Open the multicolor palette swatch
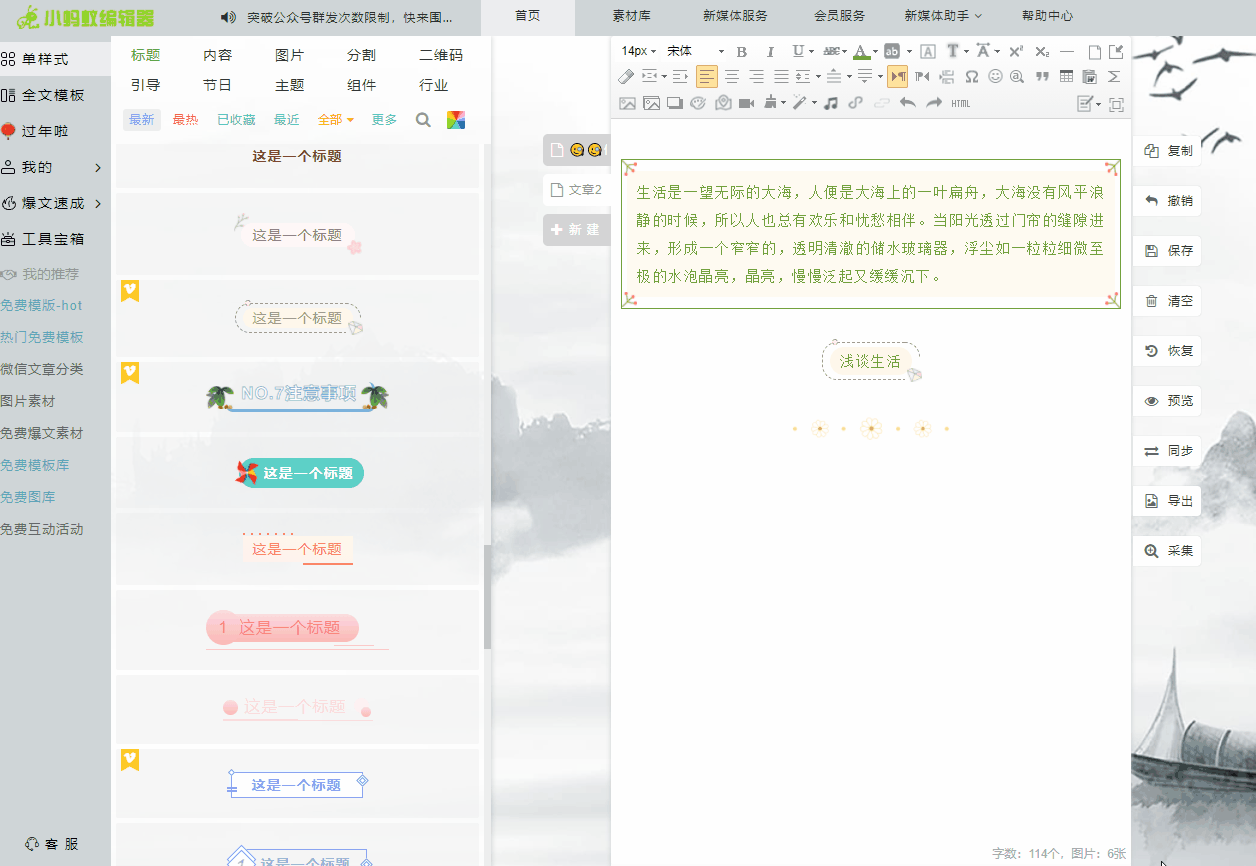Image resolution: width=1256 pixels, height=866 pixels. click(456, 120)
